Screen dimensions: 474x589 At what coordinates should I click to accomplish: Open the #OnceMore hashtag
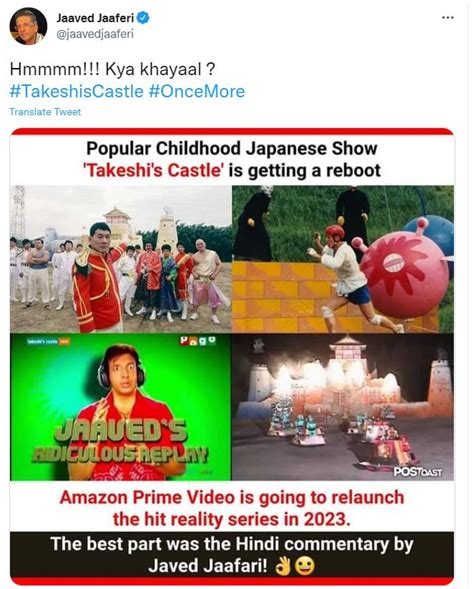pos(197,91)
